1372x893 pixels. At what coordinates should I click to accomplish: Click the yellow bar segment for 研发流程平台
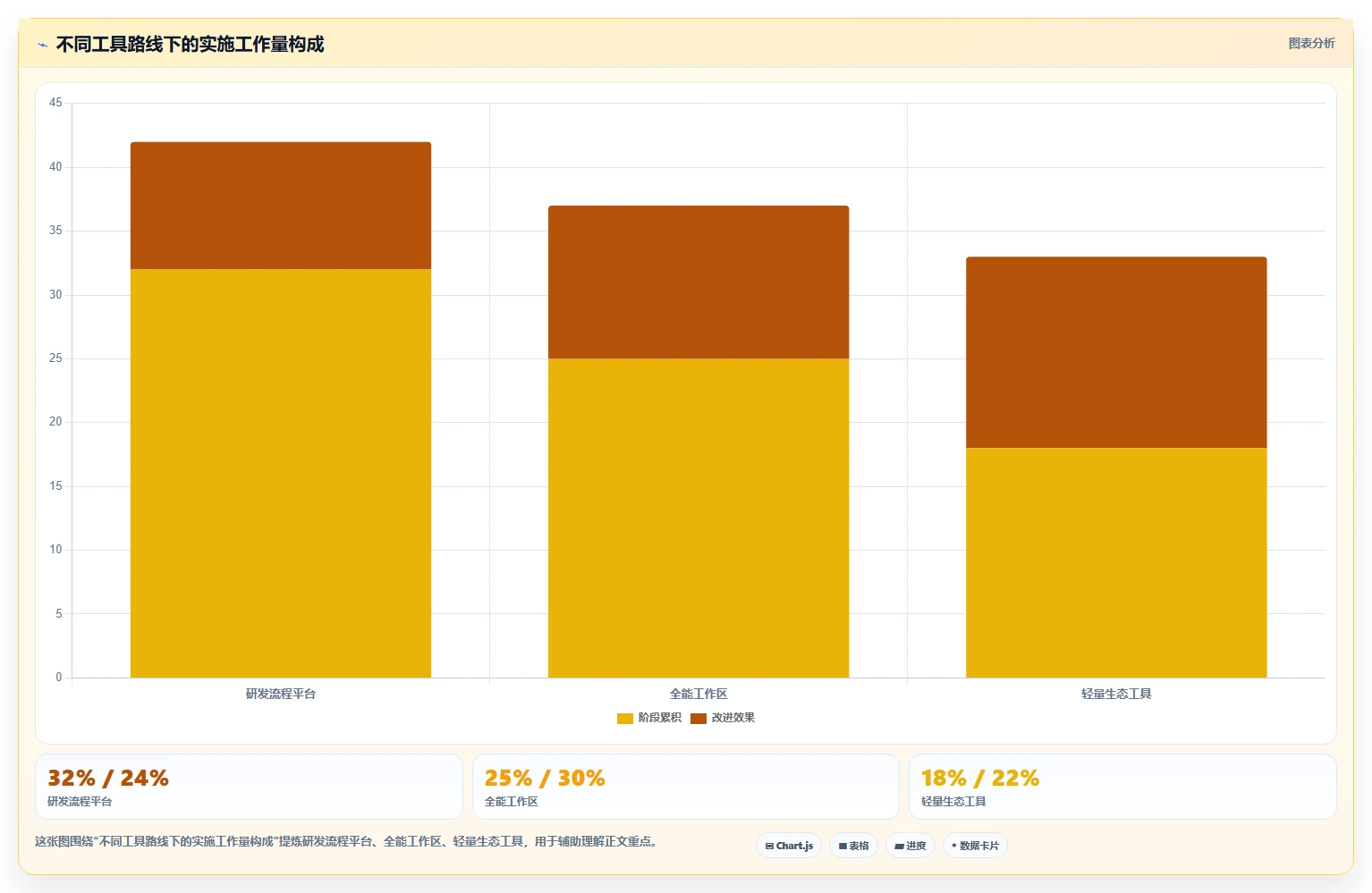coord(281,473)
